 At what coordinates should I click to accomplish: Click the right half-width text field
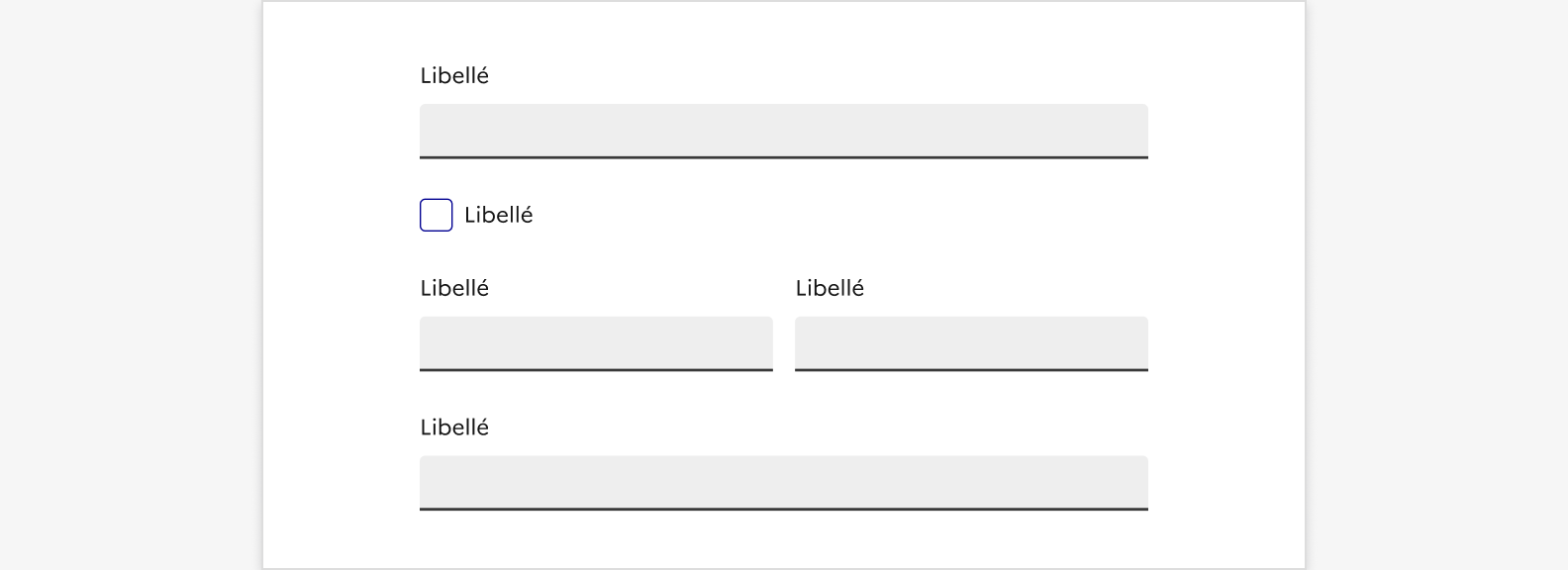point(971,342)
